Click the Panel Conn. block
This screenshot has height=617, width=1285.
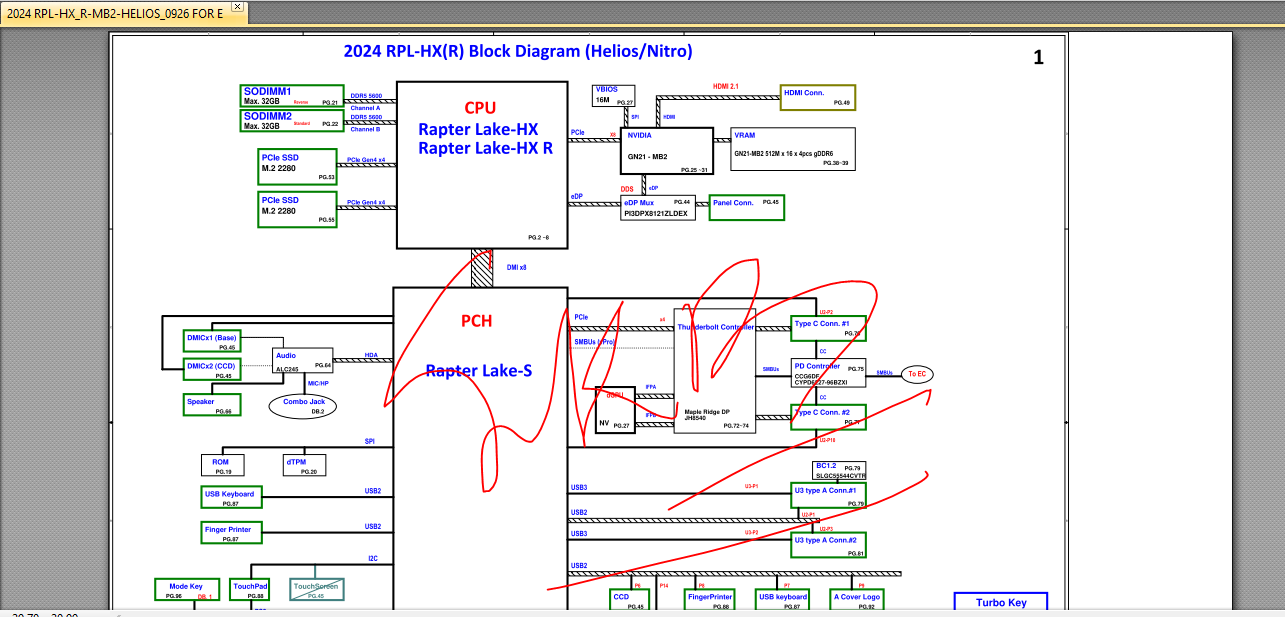747,208
